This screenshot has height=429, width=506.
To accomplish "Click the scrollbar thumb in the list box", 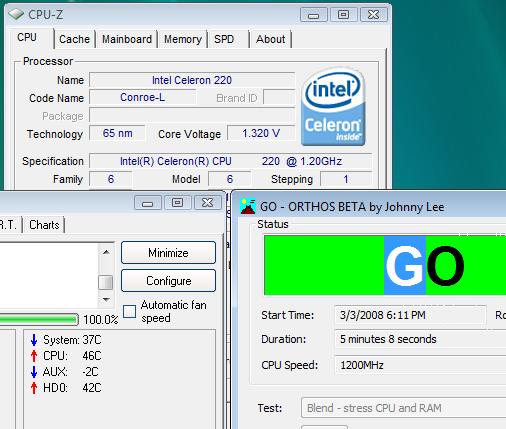I will [106, 282].
